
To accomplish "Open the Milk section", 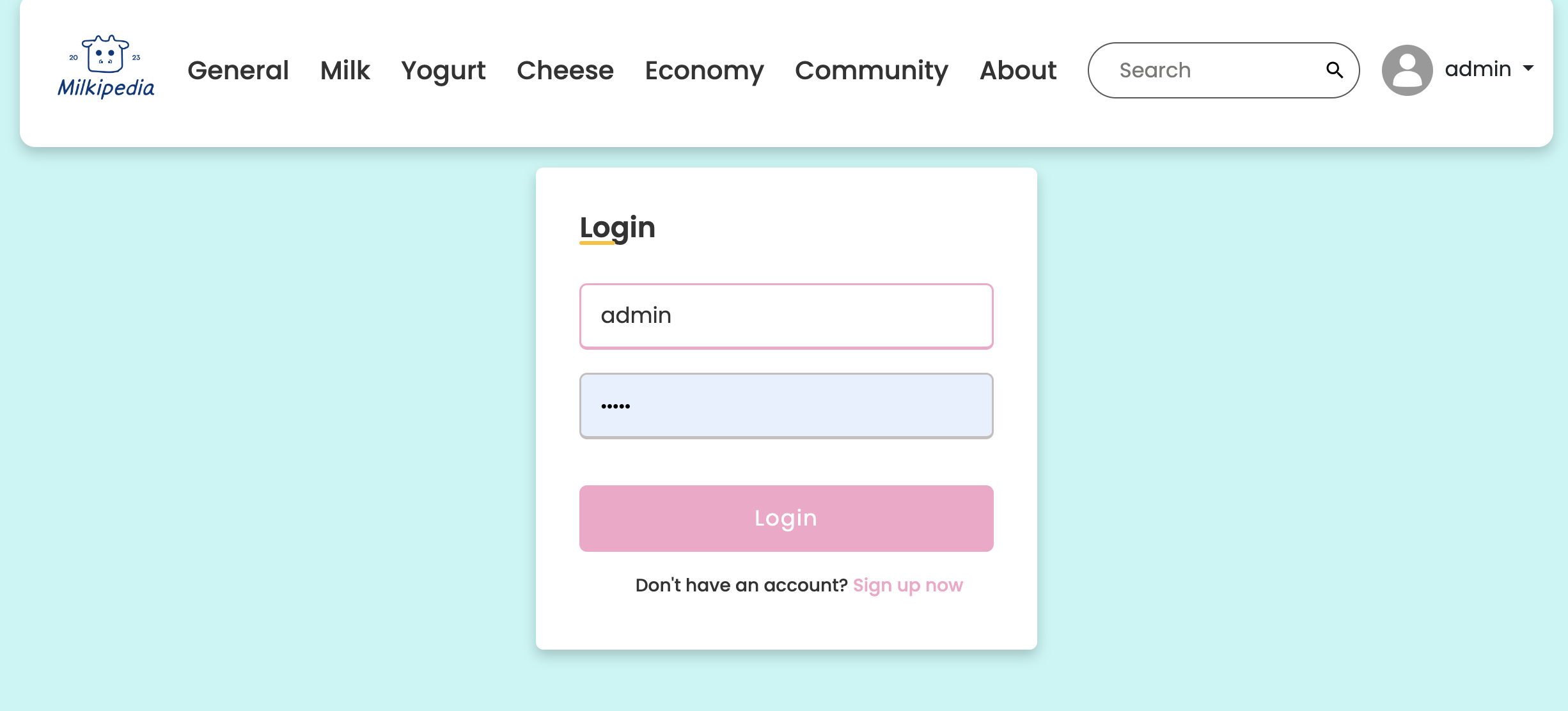I will [345, 70].
